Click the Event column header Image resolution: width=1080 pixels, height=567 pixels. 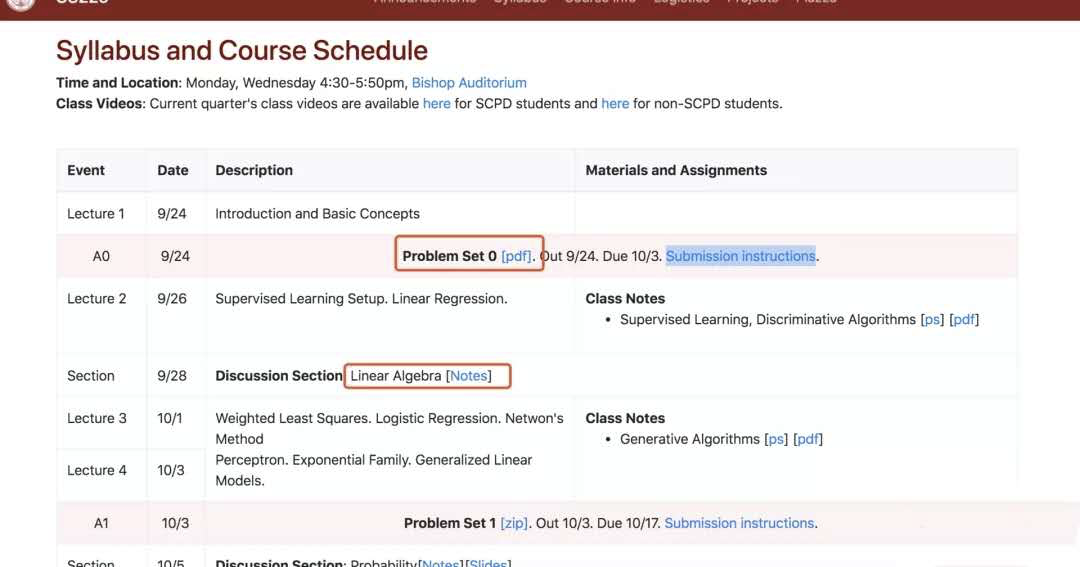pyautogui.click(x=86, y=170)
